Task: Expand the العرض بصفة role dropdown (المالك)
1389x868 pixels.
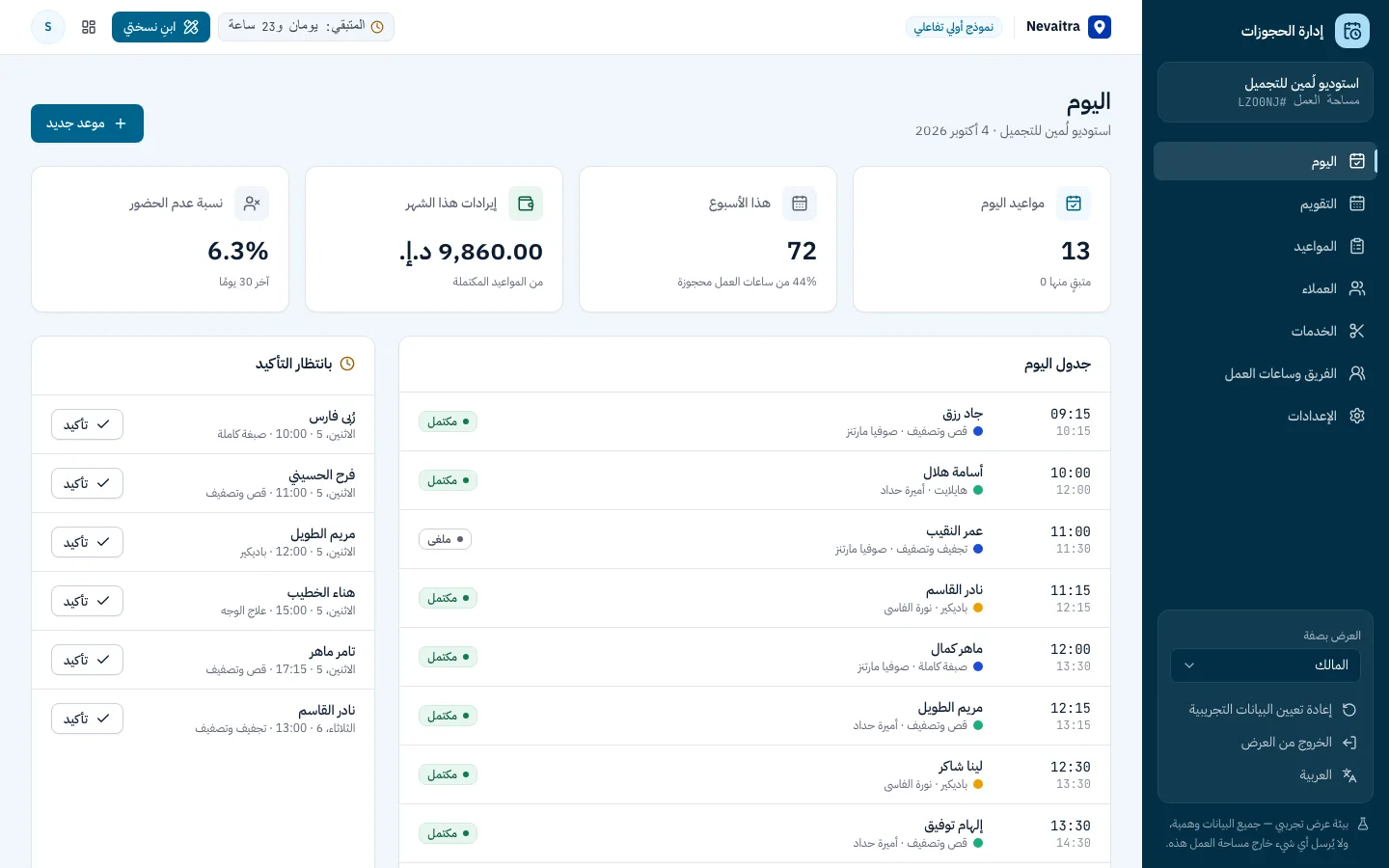Action: click(x=1266, y=665)
